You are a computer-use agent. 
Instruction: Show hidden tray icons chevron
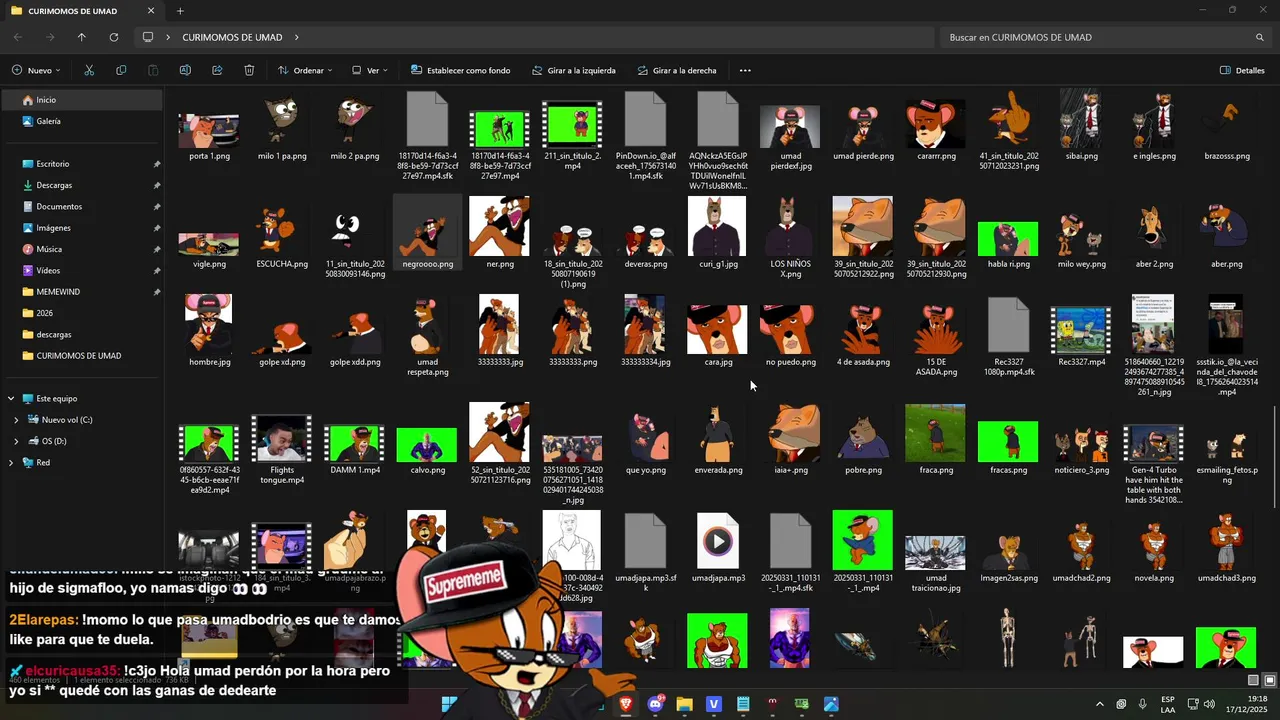[x=1100, y=704]
